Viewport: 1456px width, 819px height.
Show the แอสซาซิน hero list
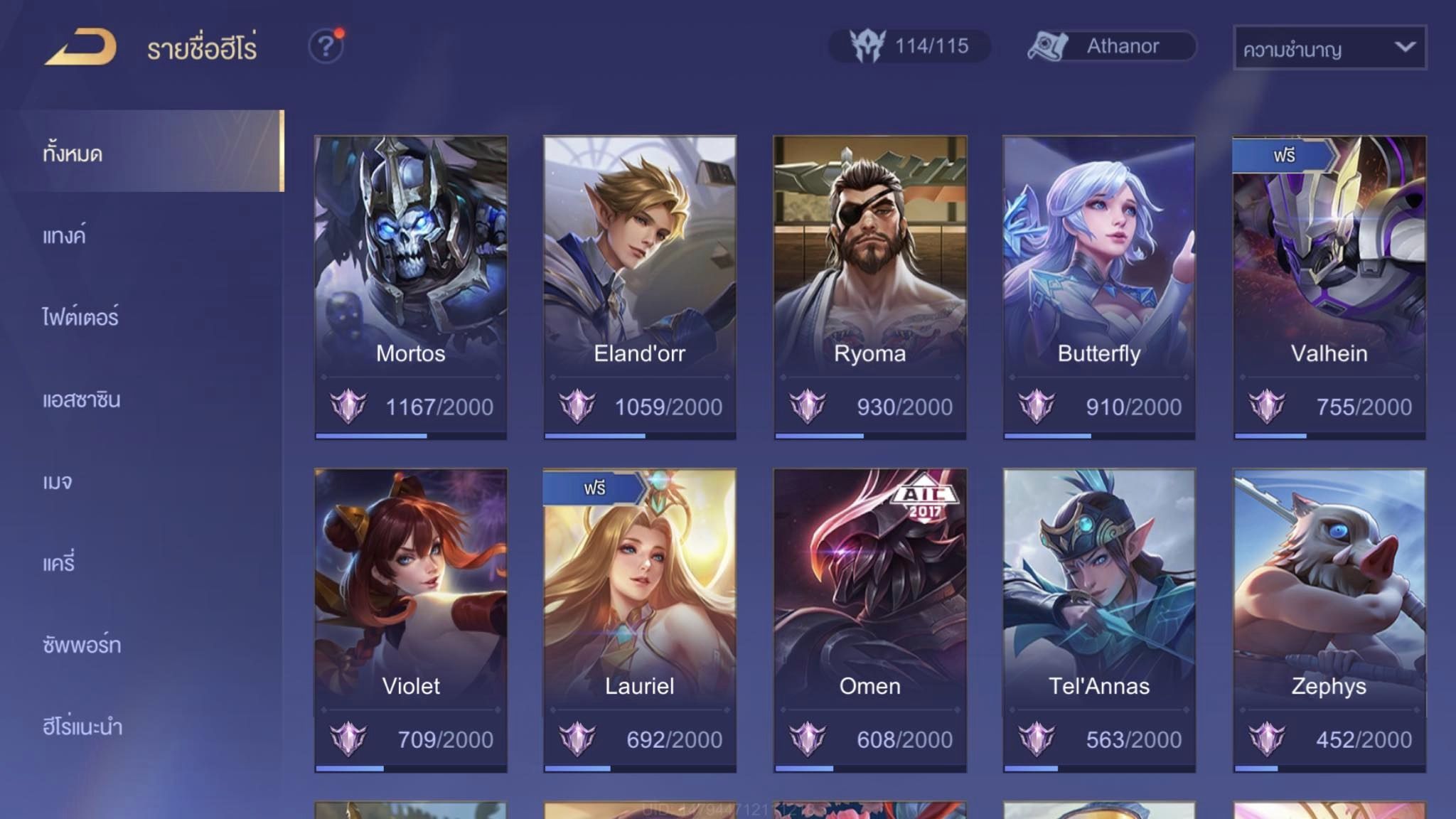pos(81,400)
